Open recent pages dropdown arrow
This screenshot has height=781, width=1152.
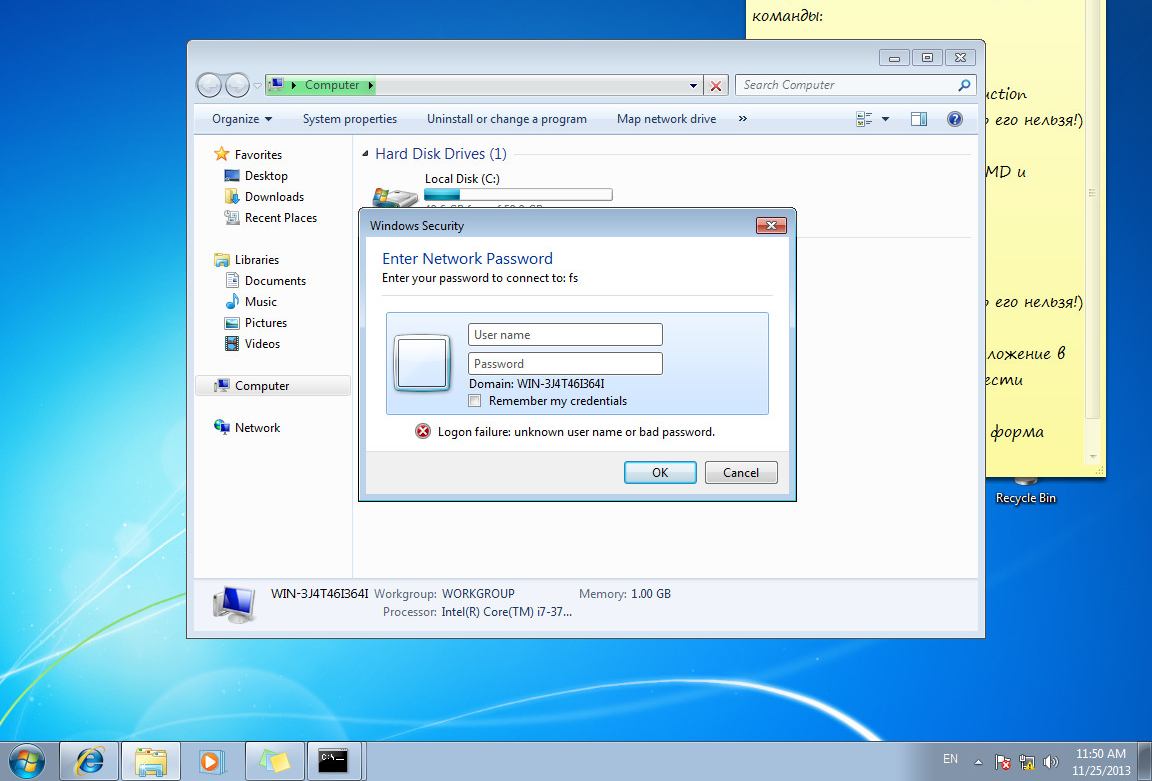tap(257, 86)
